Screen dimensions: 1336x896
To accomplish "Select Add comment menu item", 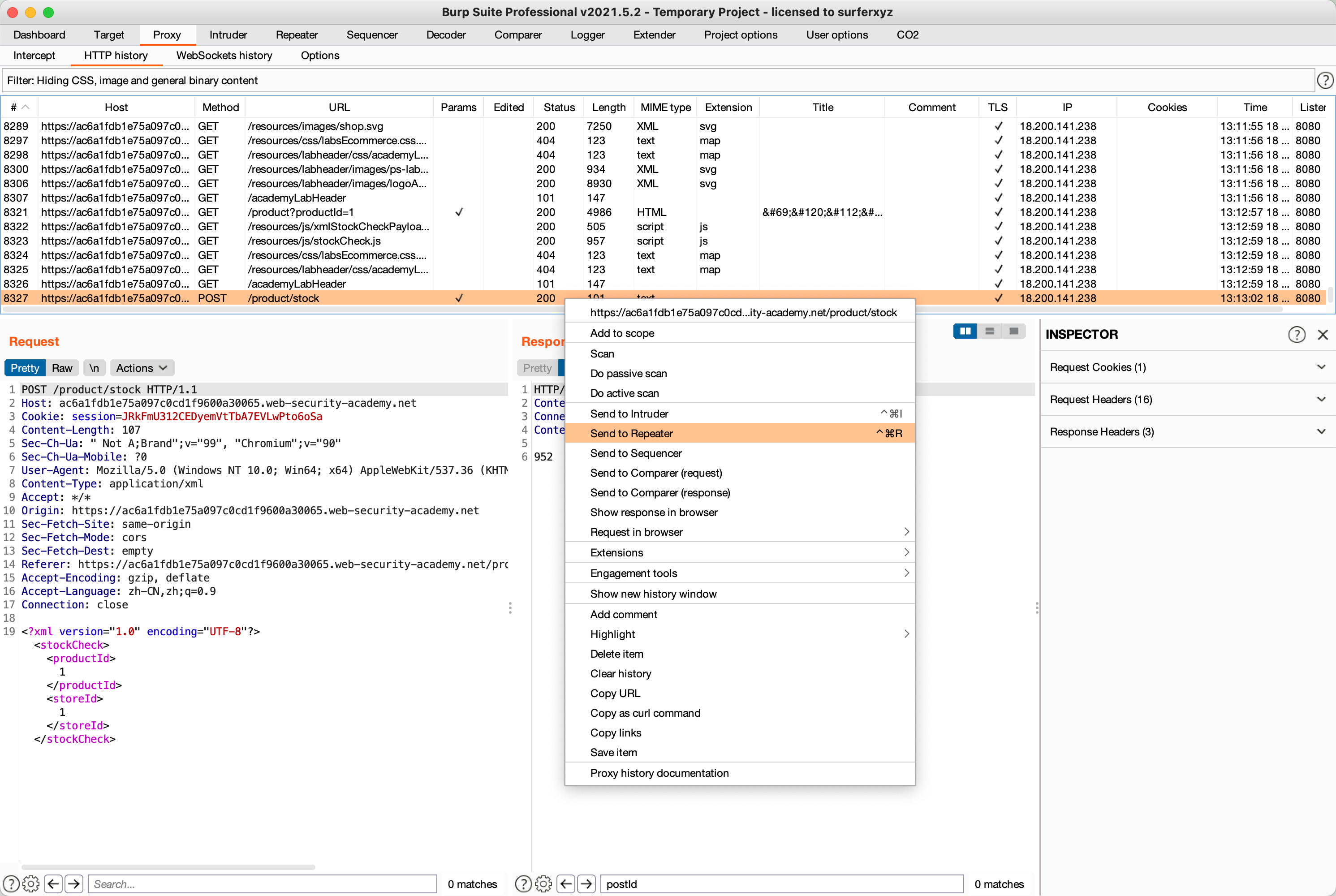I will (740, 614).
